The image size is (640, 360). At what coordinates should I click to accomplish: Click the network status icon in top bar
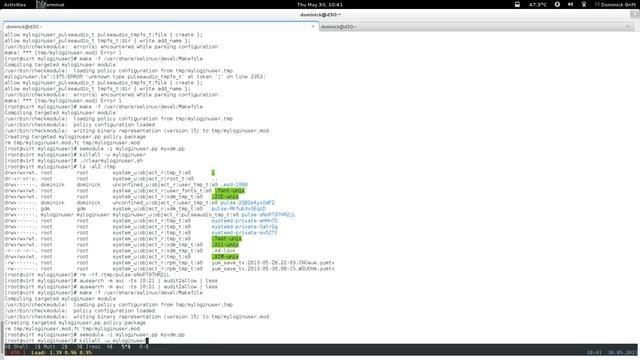point(584,4)
